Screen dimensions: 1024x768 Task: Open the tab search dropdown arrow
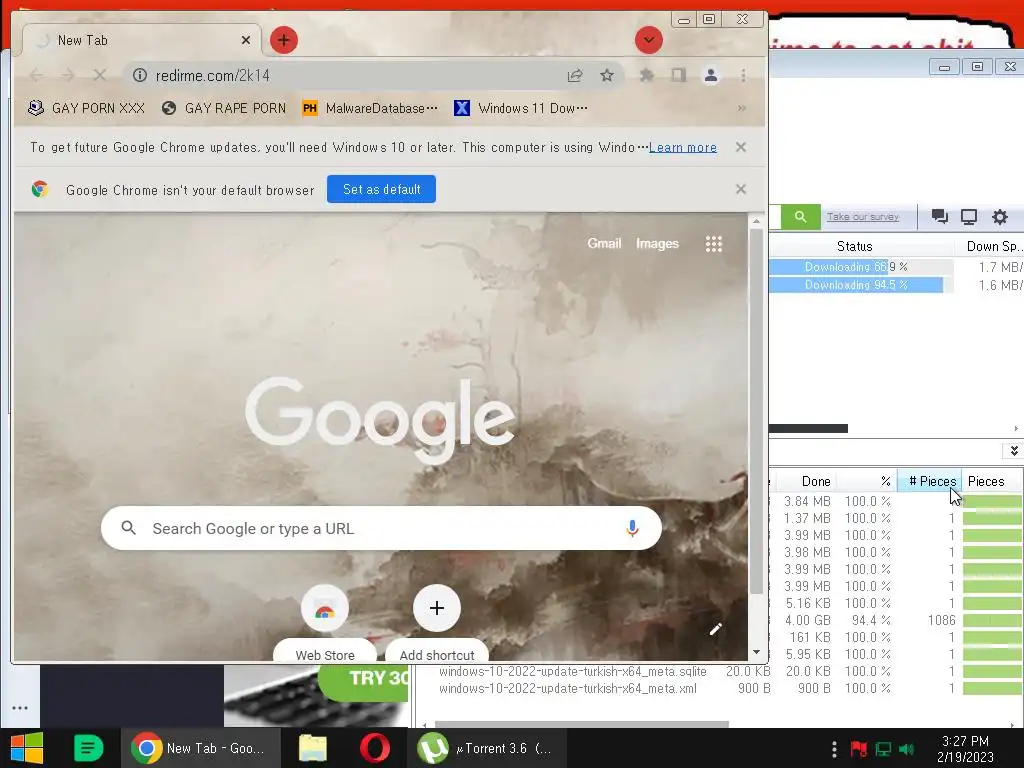(648, 40)
